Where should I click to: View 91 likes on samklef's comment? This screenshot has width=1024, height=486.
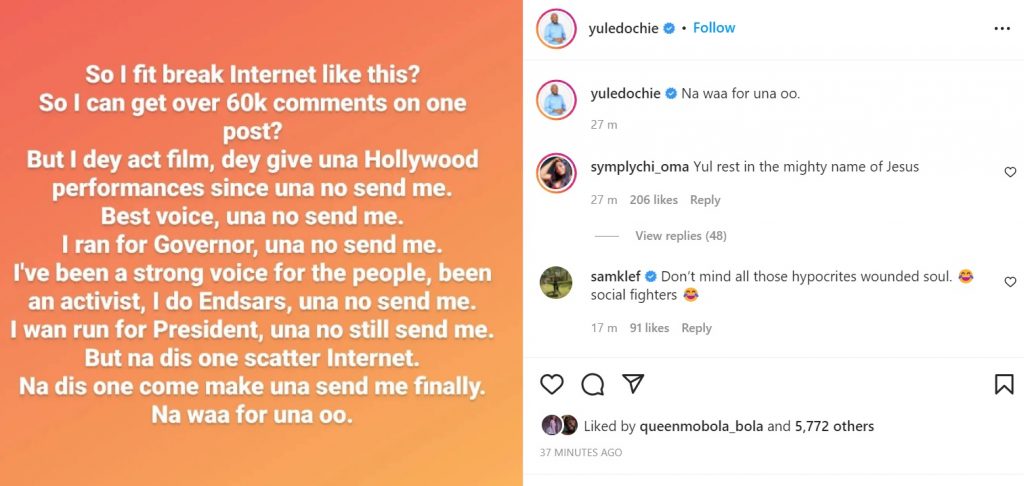tap(649, 328)
